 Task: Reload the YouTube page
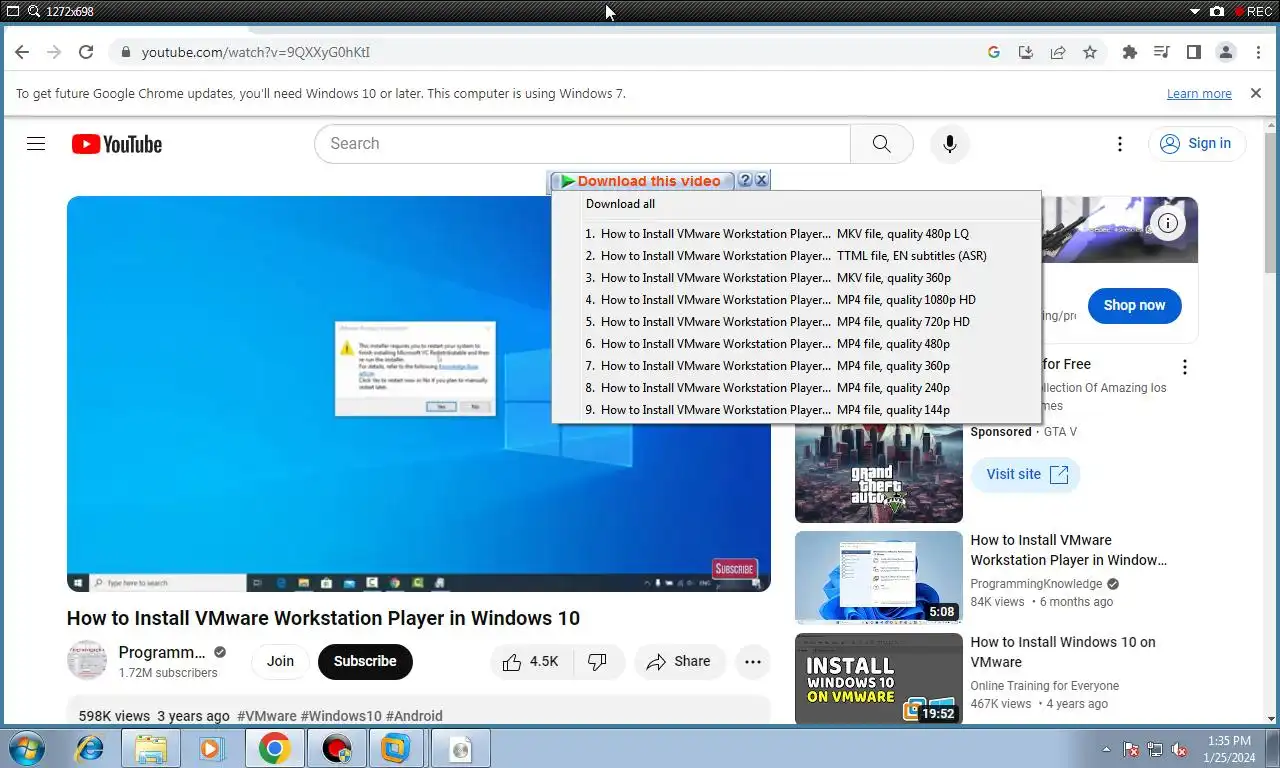[86, 52]
